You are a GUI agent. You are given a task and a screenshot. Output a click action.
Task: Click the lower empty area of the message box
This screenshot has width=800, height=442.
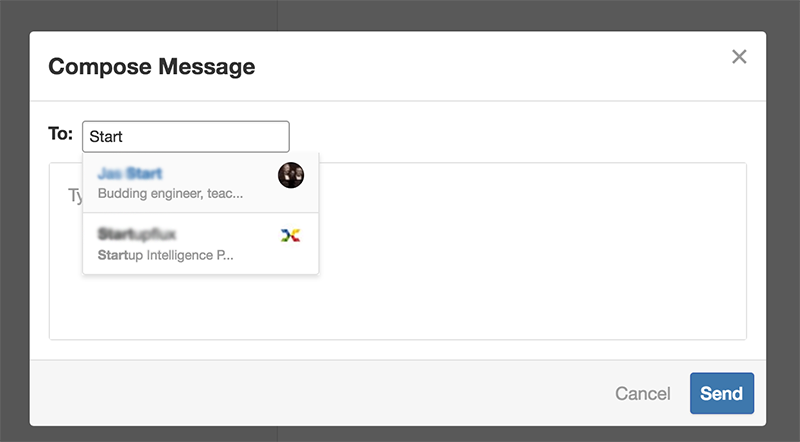click(400, 315)
